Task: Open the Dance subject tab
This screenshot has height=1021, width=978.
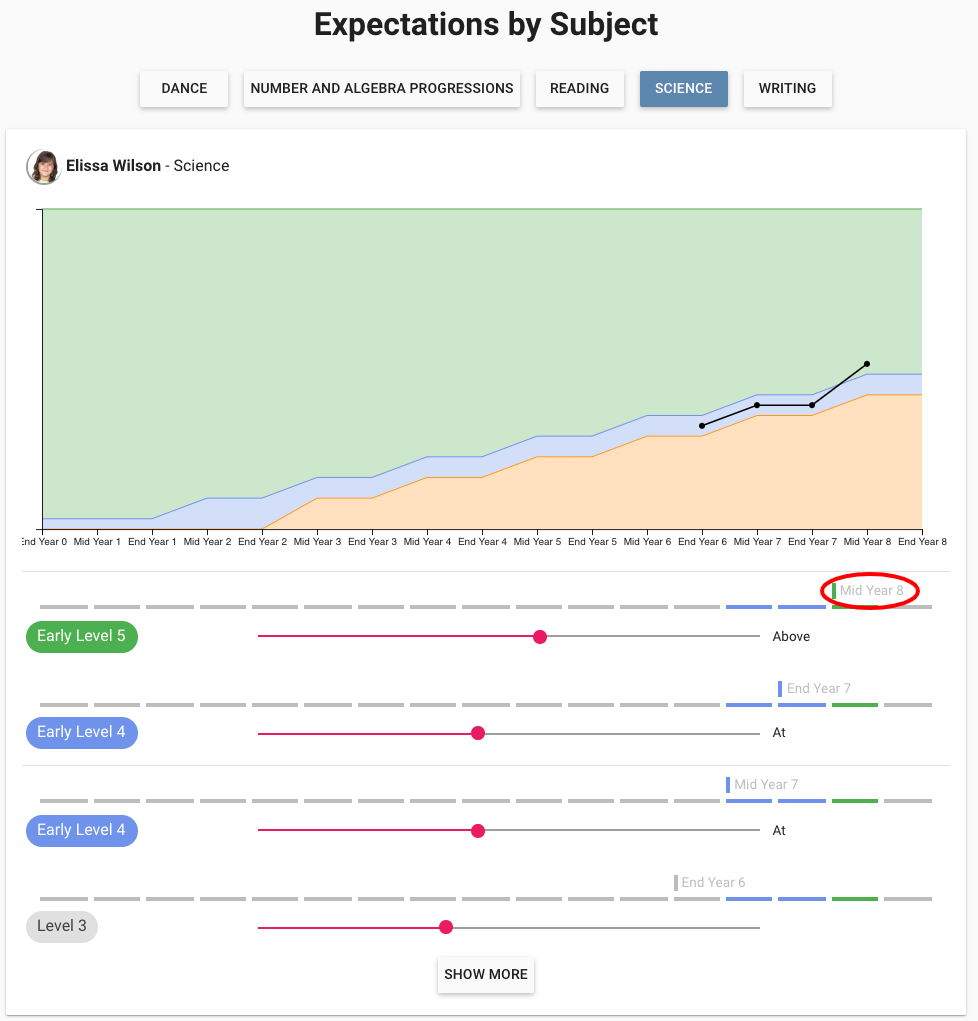Action: pyautogui.click(x=184, y=88)
